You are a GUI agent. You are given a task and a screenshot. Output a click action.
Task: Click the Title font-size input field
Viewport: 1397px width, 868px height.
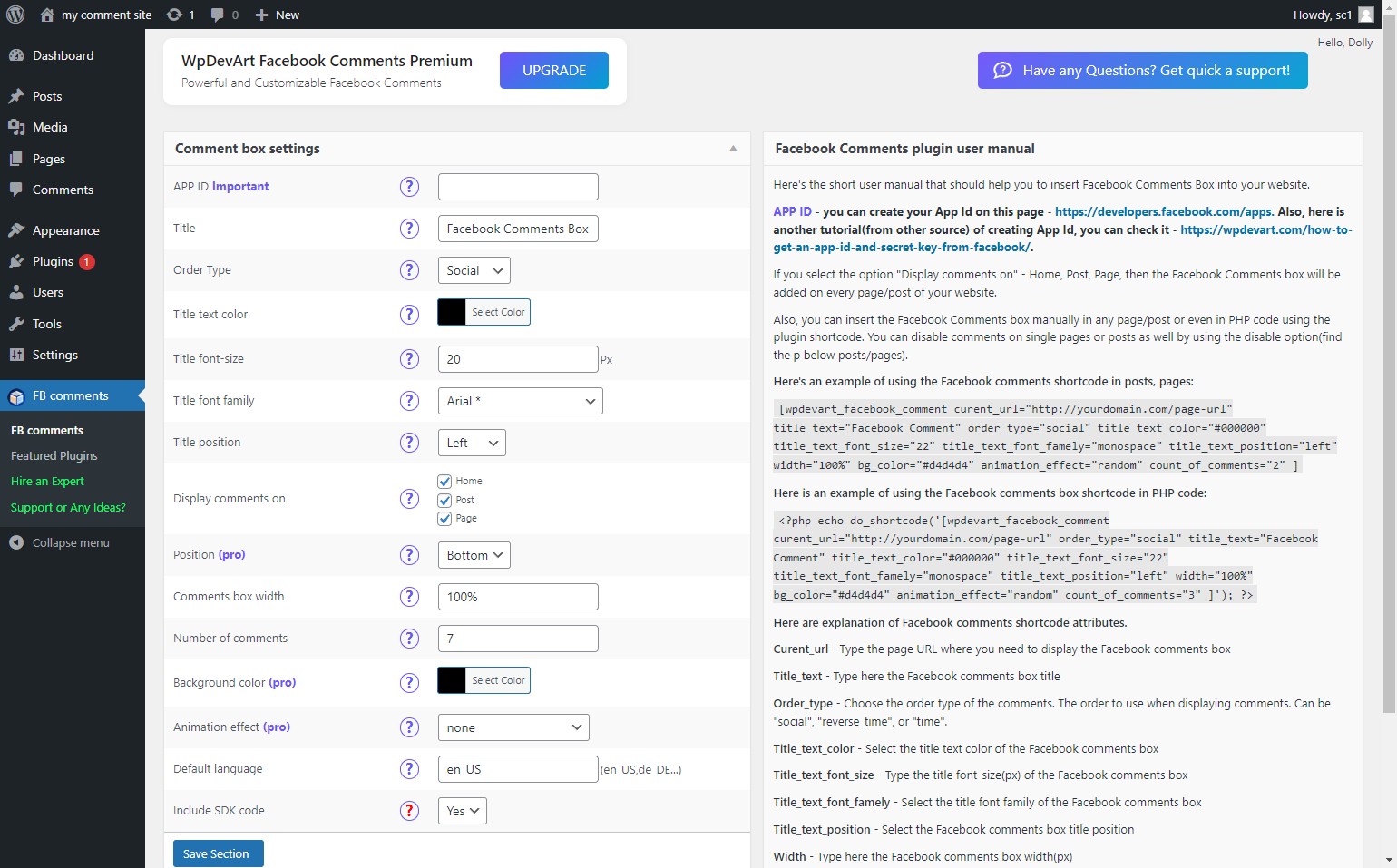[x=518, y=359]
